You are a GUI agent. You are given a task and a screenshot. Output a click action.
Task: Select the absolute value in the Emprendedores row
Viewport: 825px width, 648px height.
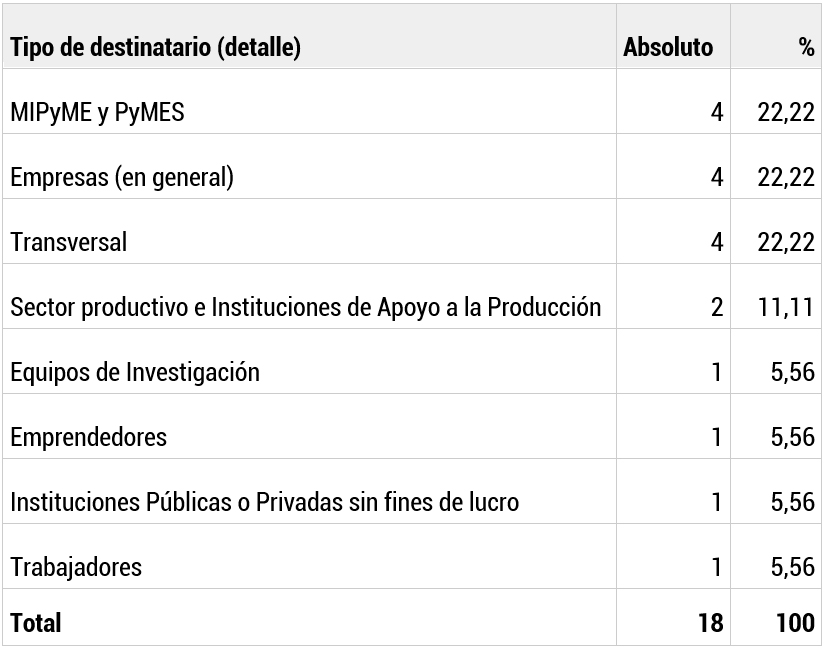click(716, 437)
